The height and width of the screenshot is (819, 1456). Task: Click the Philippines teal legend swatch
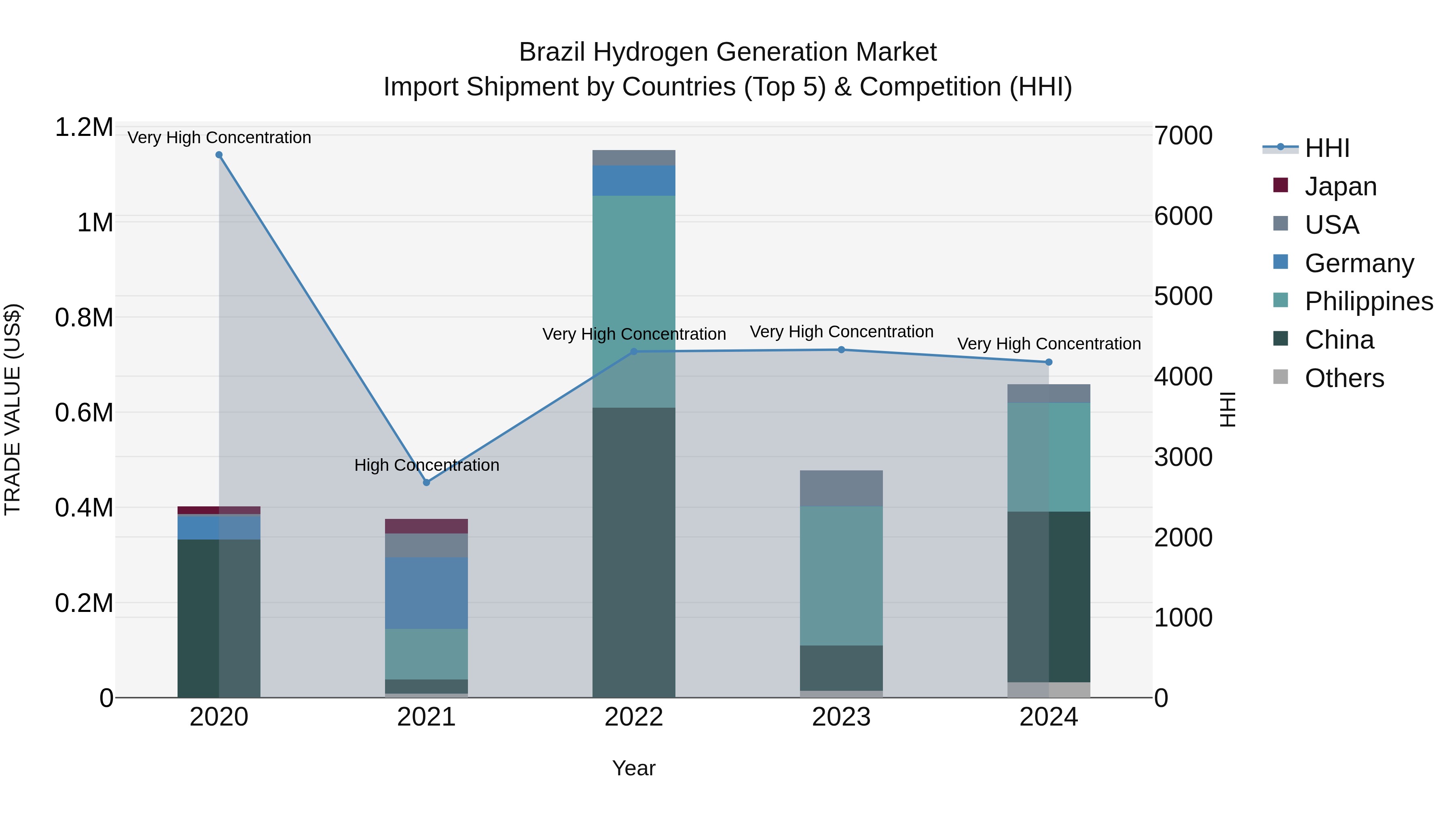[x=1281, y=300]
